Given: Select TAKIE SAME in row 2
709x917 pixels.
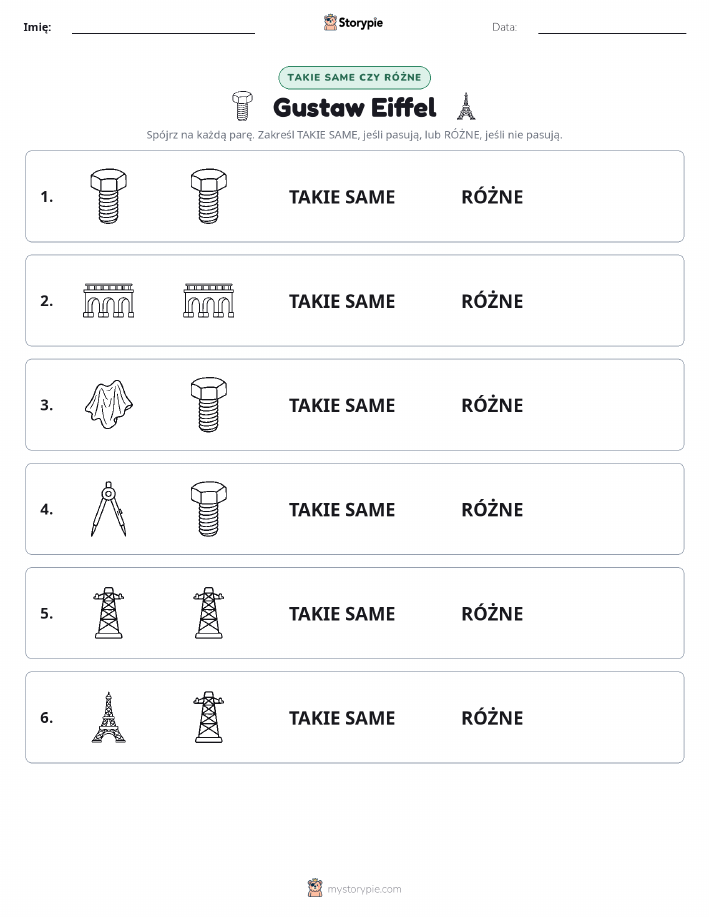Looking at the screenshot, I should pyautogui.click(x=342, y=301).
